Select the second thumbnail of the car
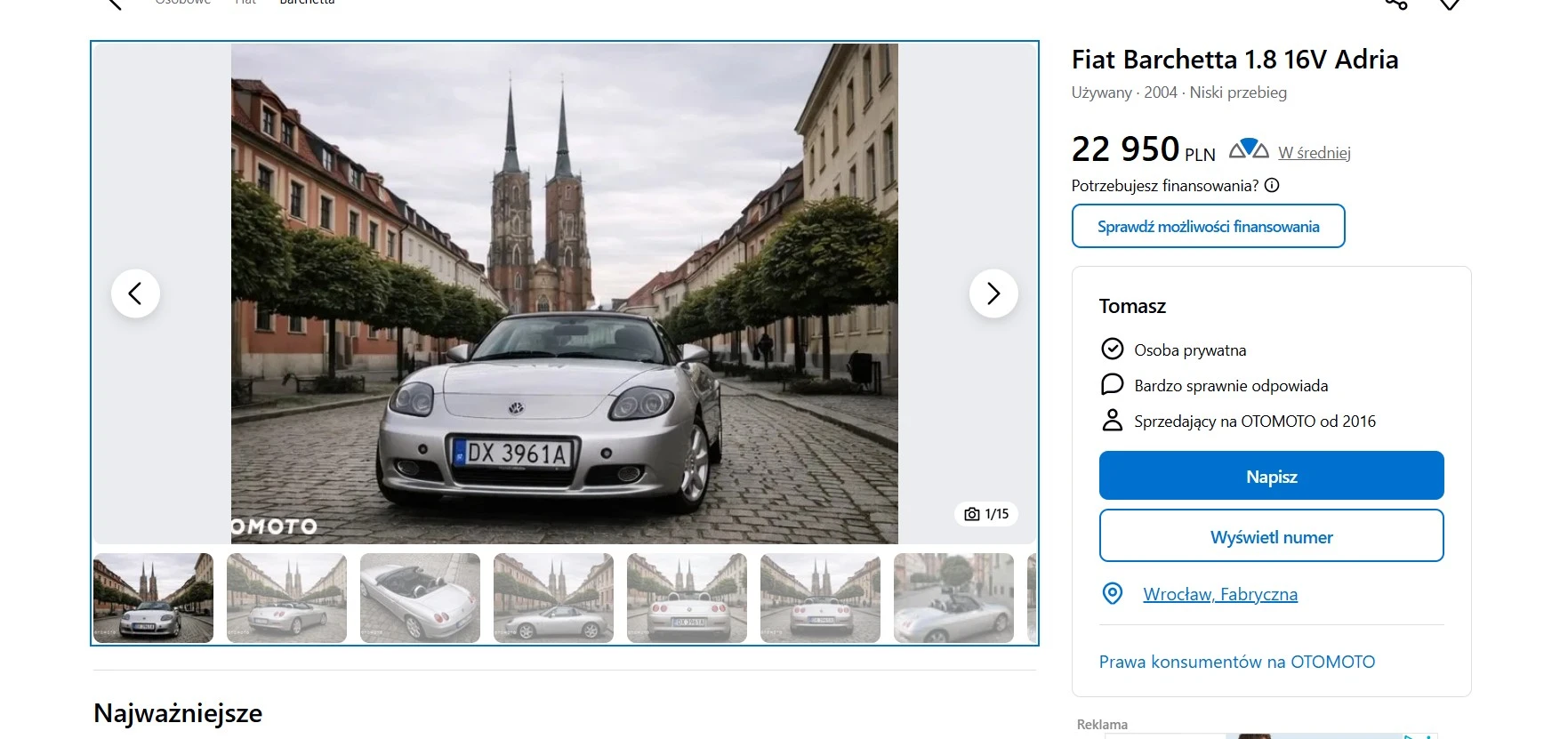The width and height of the screenshot is (1568, 739). (x=286, y=598)
